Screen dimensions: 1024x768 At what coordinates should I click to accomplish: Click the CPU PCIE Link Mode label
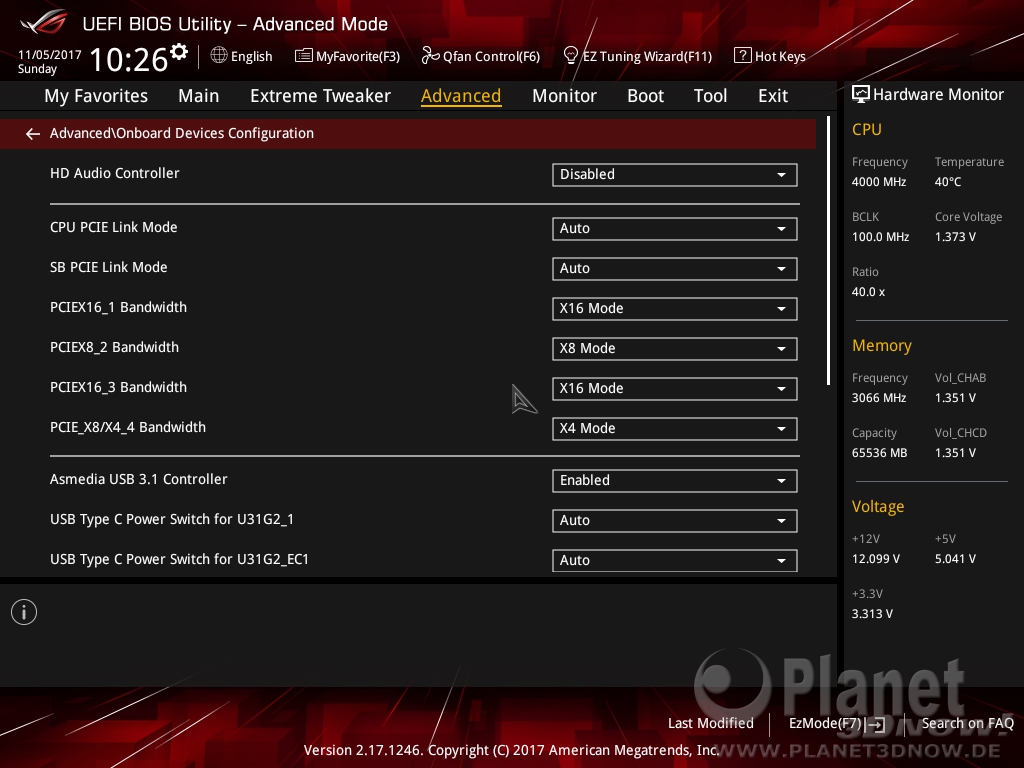(x=114, y=227)
